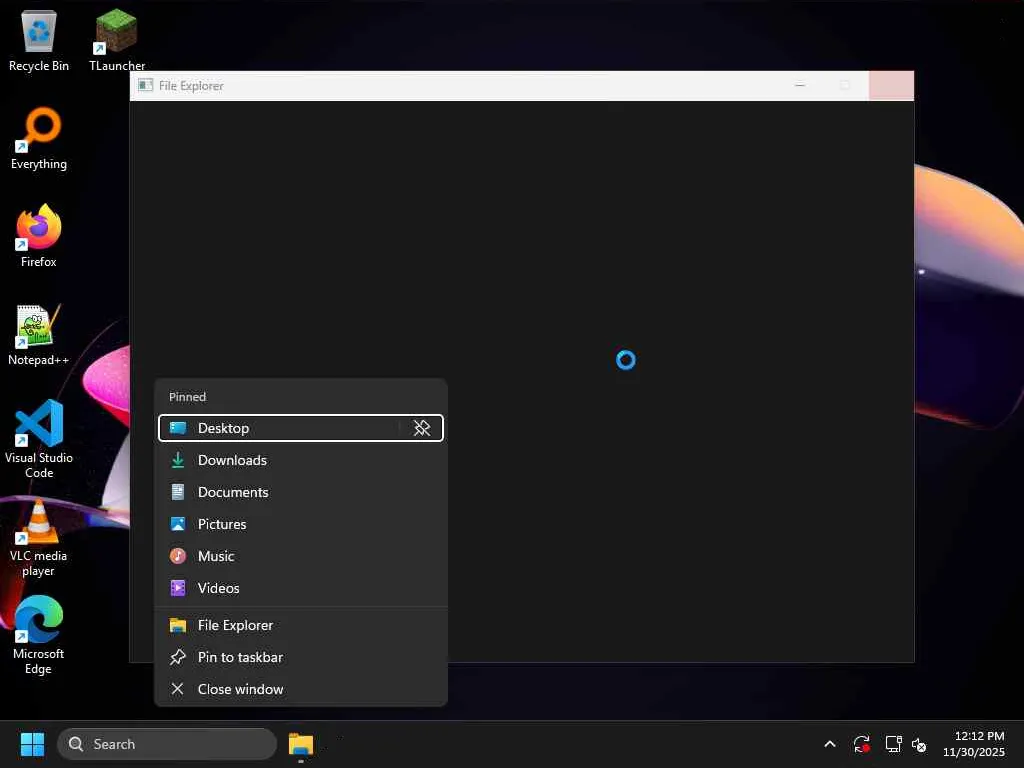Select the Notepad++ desktop shortcut
Image resolution: width=1024 pixels, height=768 pixels.
point(39,334)
